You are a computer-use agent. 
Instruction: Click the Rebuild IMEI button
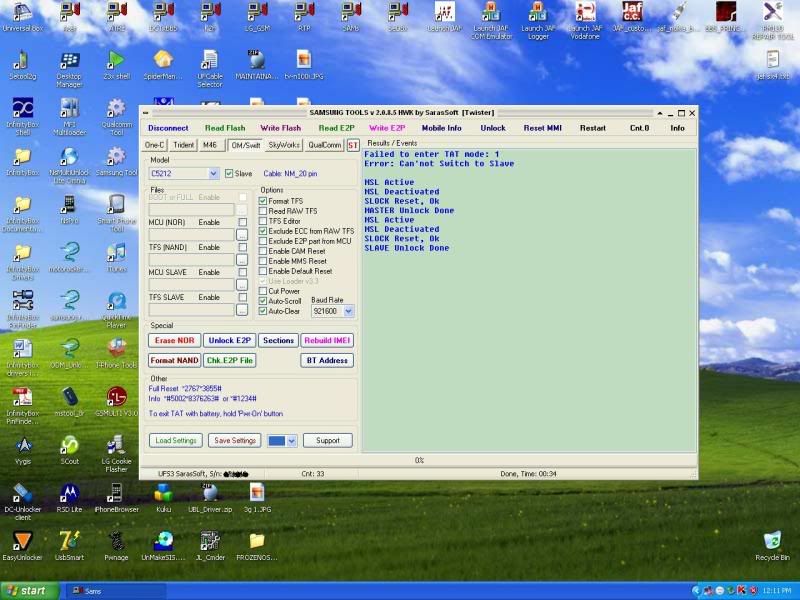[327, 340]
